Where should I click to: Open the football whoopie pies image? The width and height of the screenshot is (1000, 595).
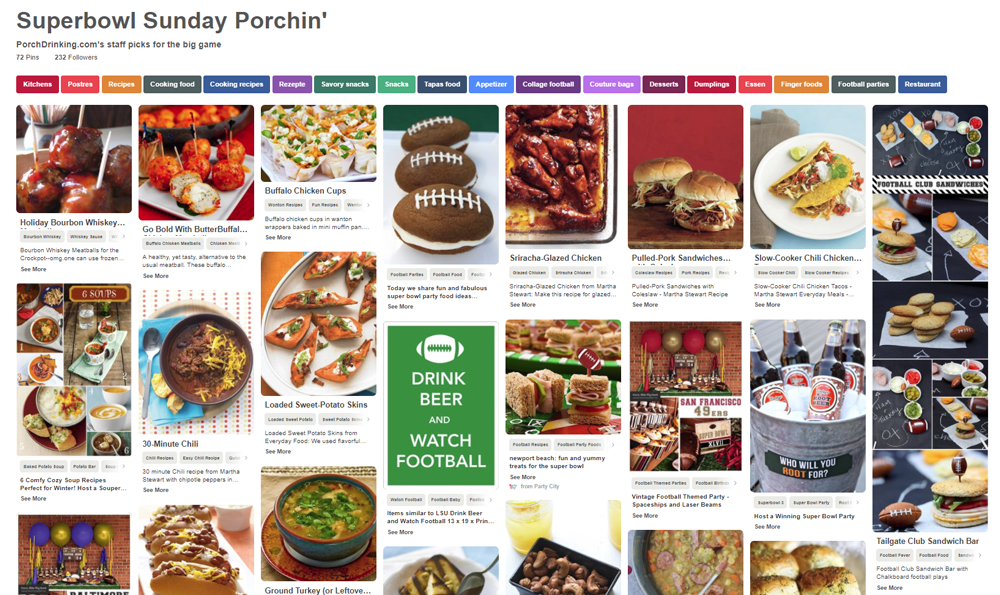441,185
